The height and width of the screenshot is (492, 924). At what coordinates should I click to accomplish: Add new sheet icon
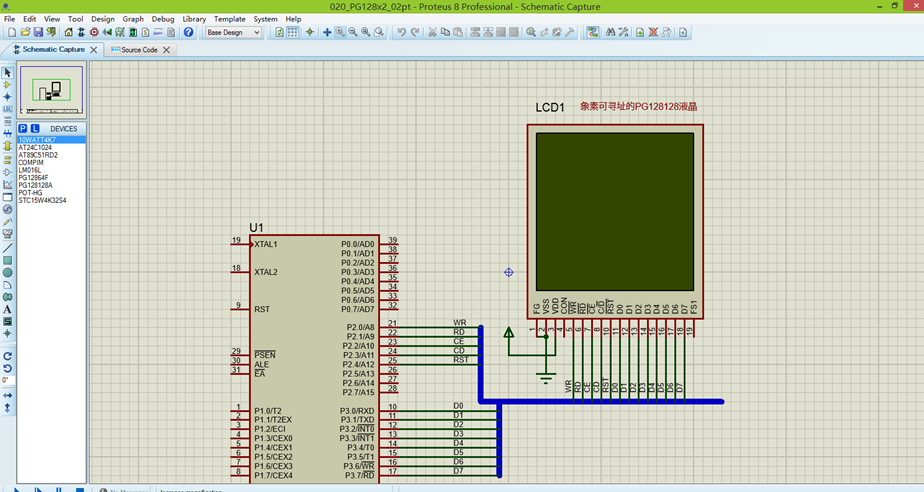coord(640,32)
